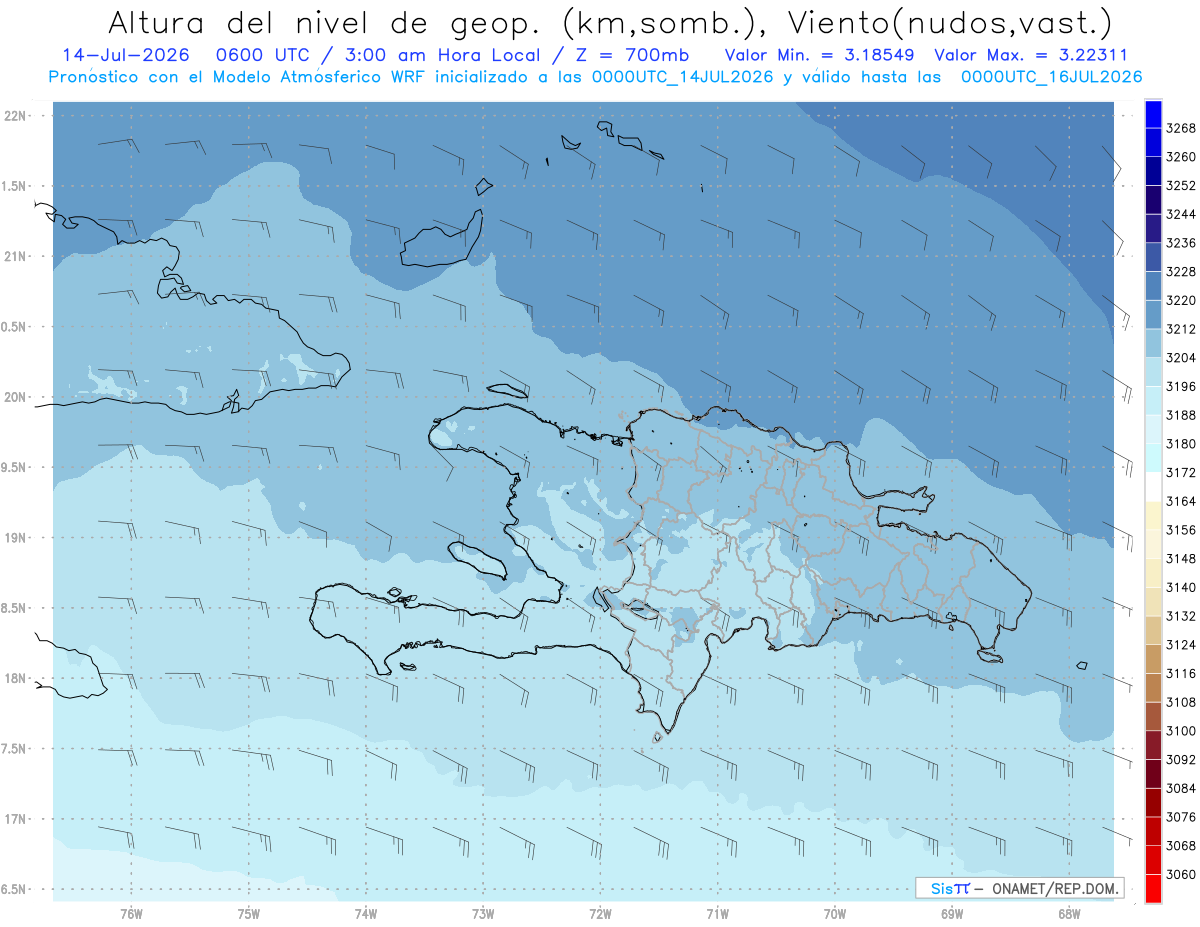
Task: Click the '75W' longitude axis label
Action: (x=249, y=914)
